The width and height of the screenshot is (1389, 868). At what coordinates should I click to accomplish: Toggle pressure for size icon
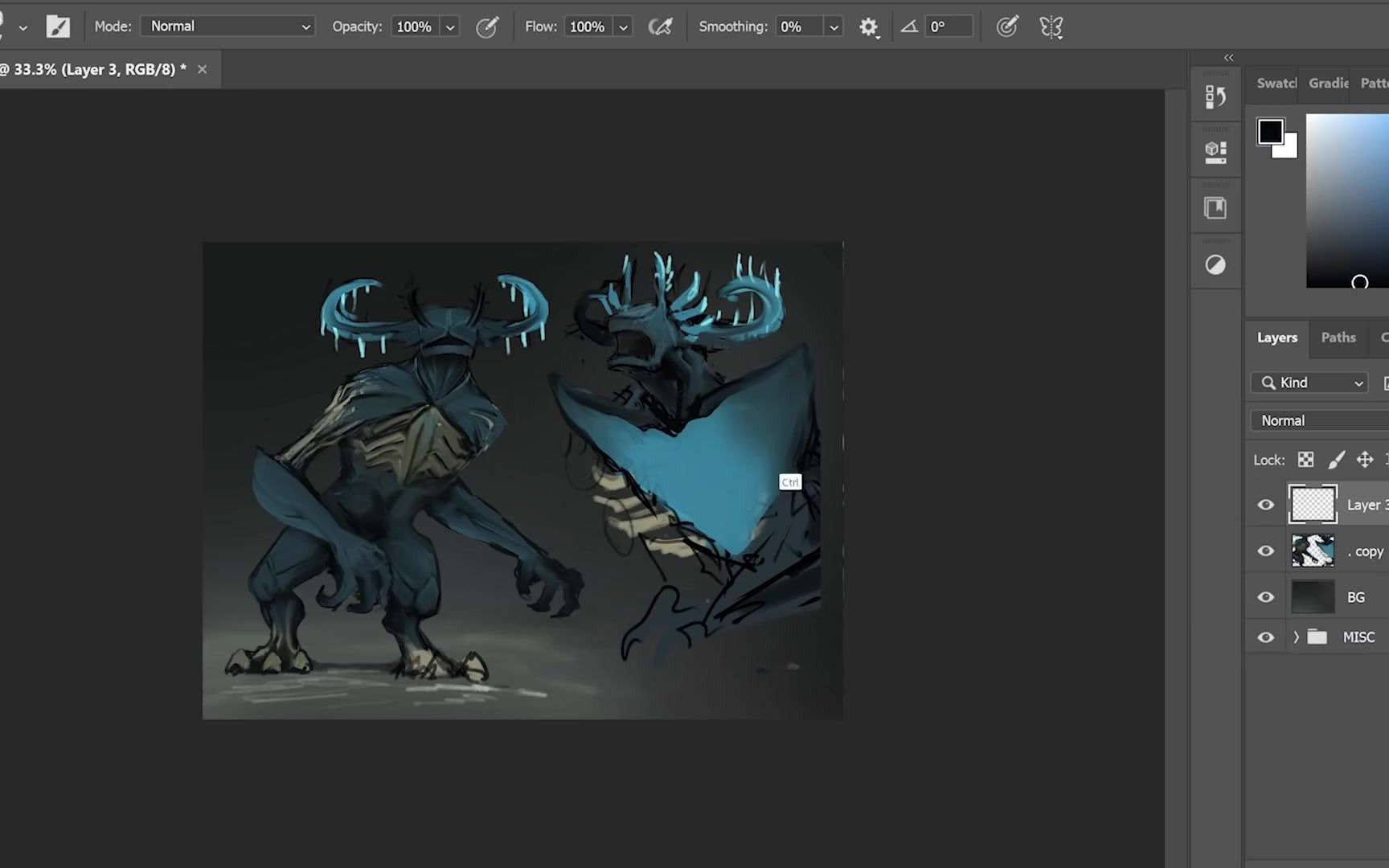(1006, 27)
